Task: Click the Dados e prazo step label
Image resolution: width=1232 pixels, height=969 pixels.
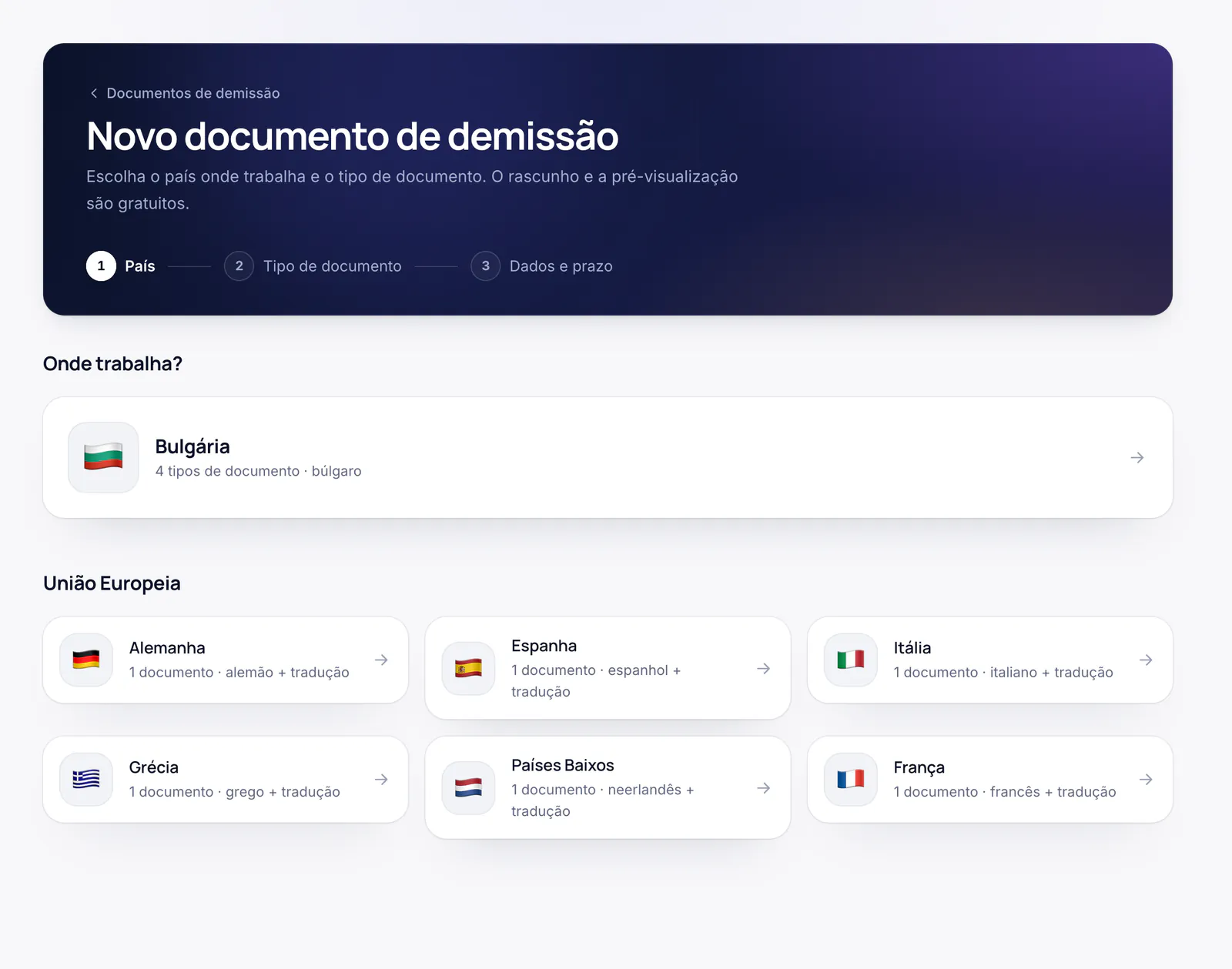Action: pos(561,266)
